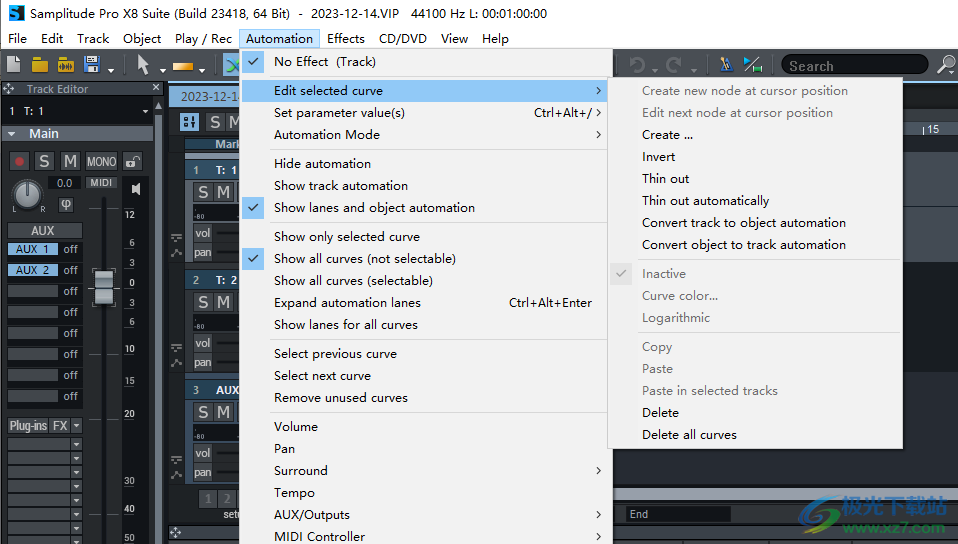Image resolution: width=958 pixels, height=544 pixels.
Task: Close the Track Editor panel
Action: (x=156, y=88)
